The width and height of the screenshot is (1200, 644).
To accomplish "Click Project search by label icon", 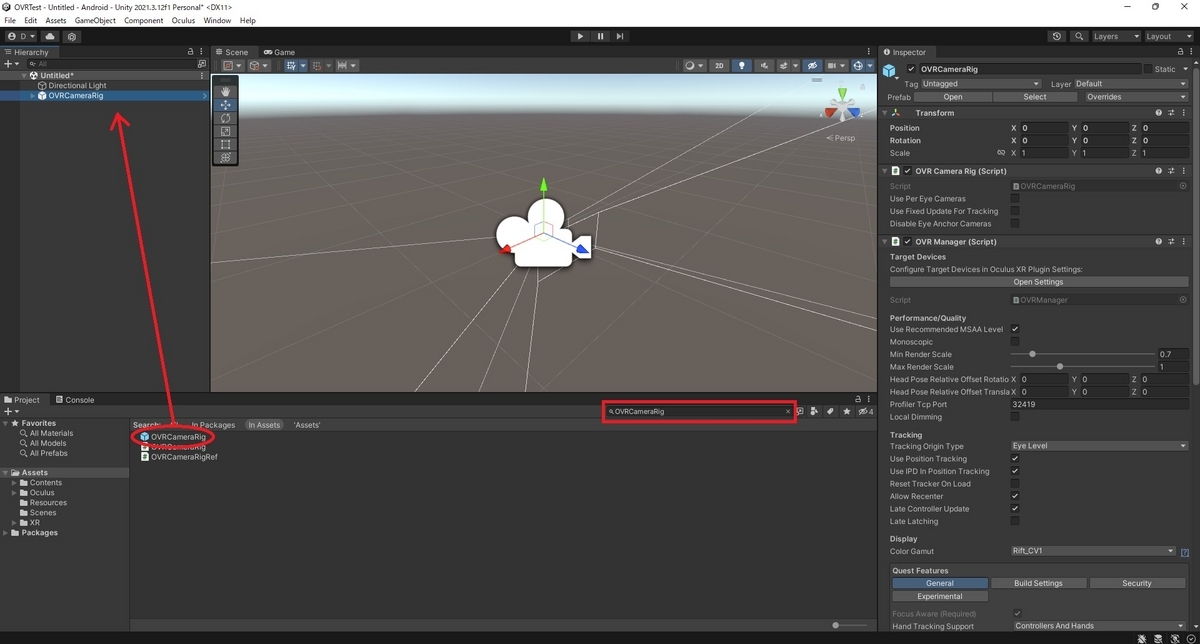I will pos(830,411).
